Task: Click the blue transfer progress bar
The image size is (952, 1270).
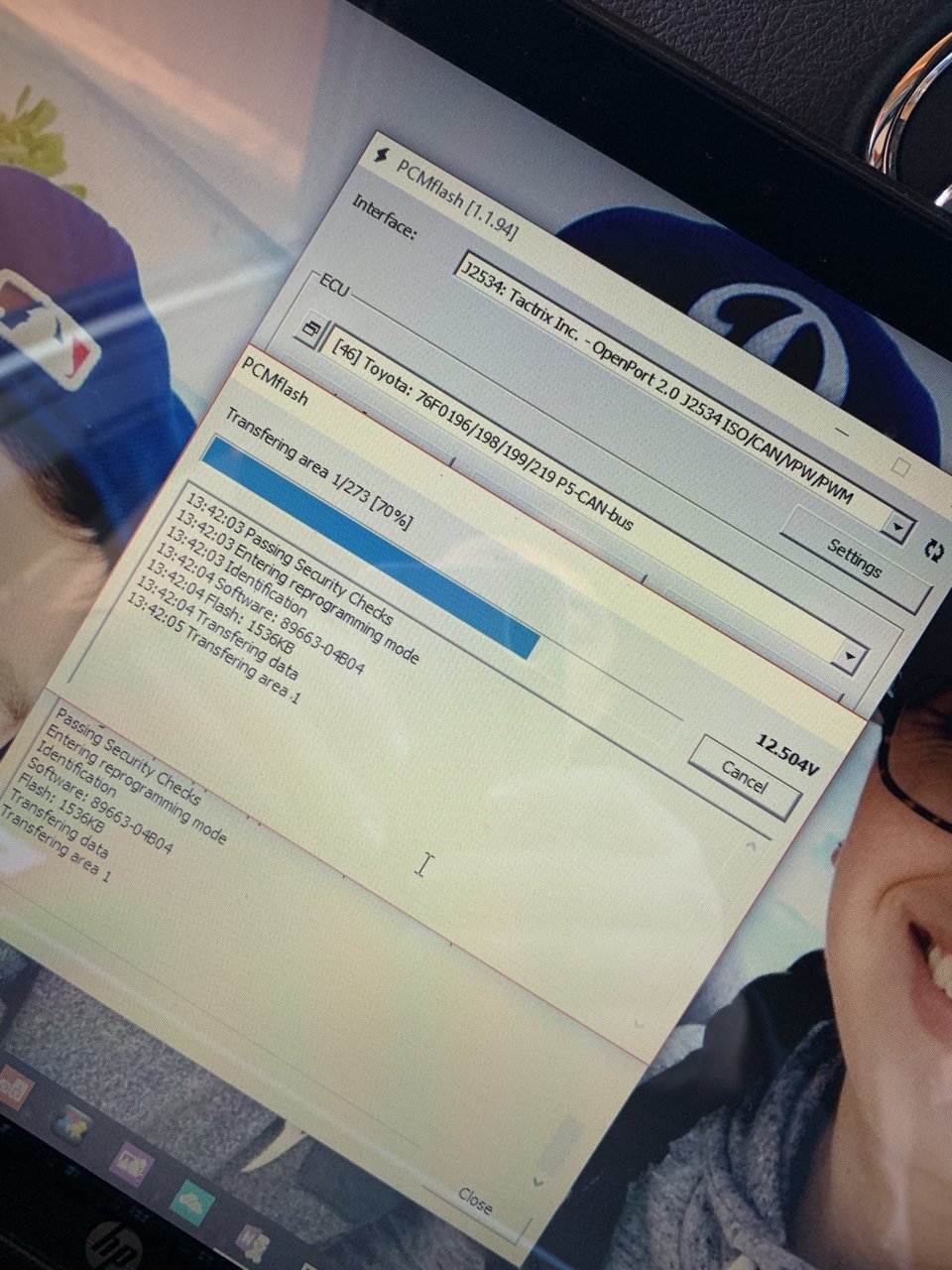Action: [x=370, y=548]
